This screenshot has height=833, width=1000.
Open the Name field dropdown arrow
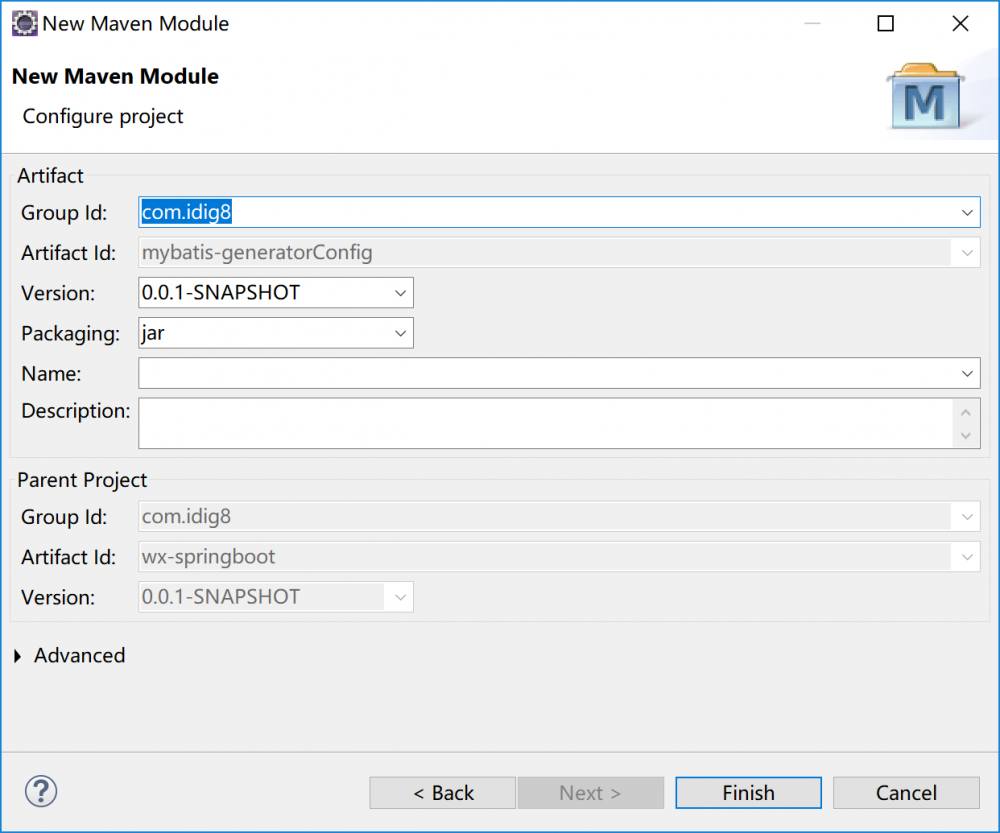coord(967,373)
